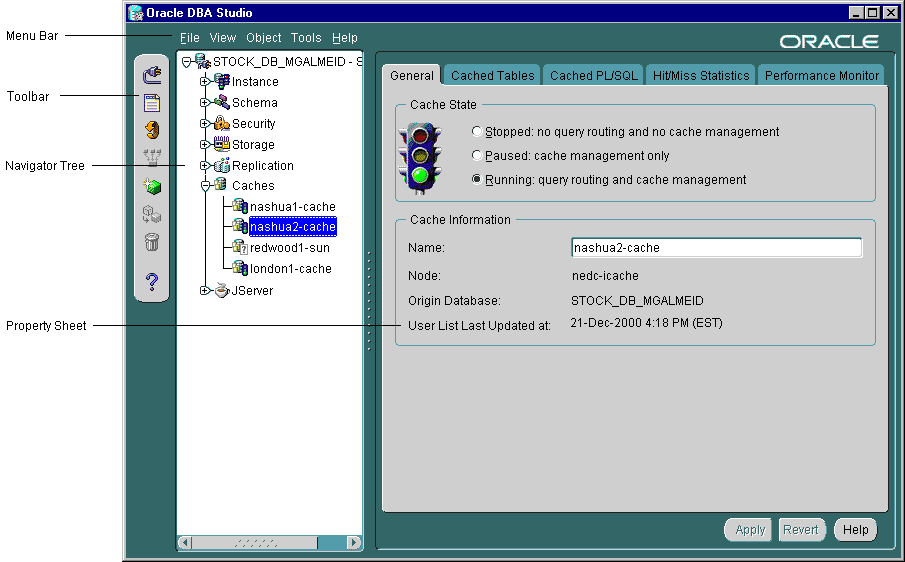Expand the Storage tree node

click(x=205, y=144)
